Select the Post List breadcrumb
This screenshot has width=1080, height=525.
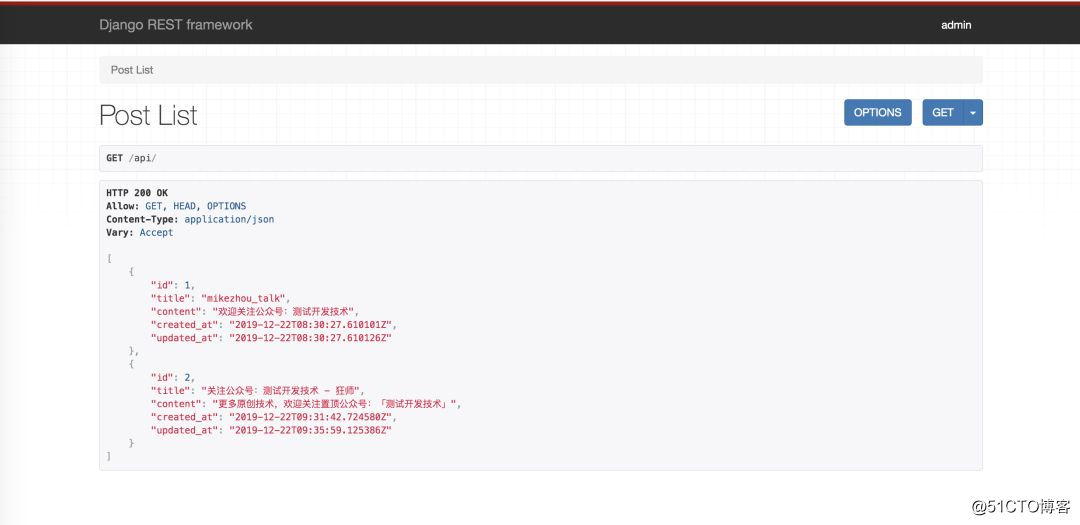click(132, 70)
